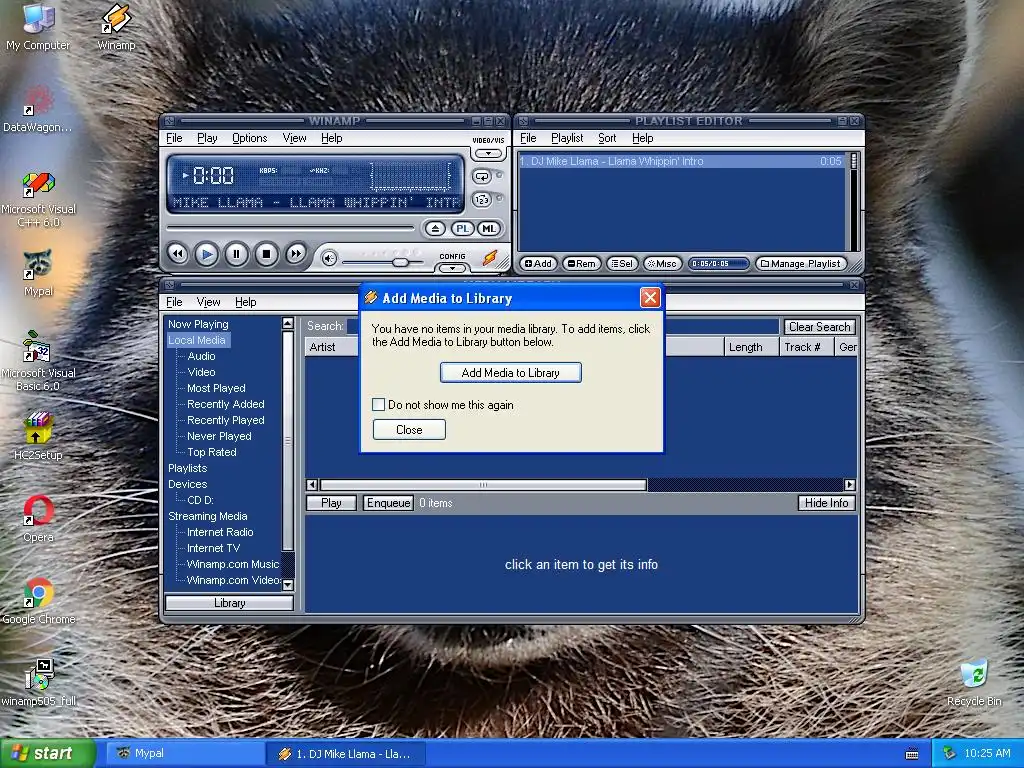Select Playlists in library tree
Screen dimensions: 1024x768
point(187,468)
